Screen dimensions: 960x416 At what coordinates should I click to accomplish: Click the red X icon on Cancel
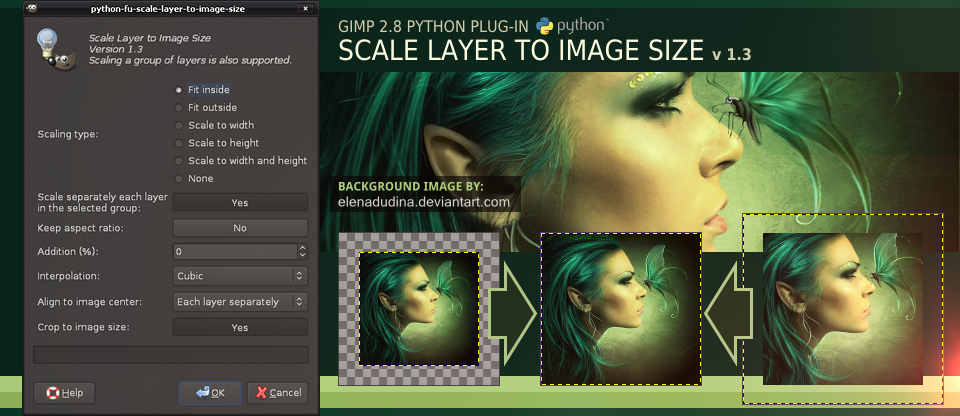tap(261, 393)
